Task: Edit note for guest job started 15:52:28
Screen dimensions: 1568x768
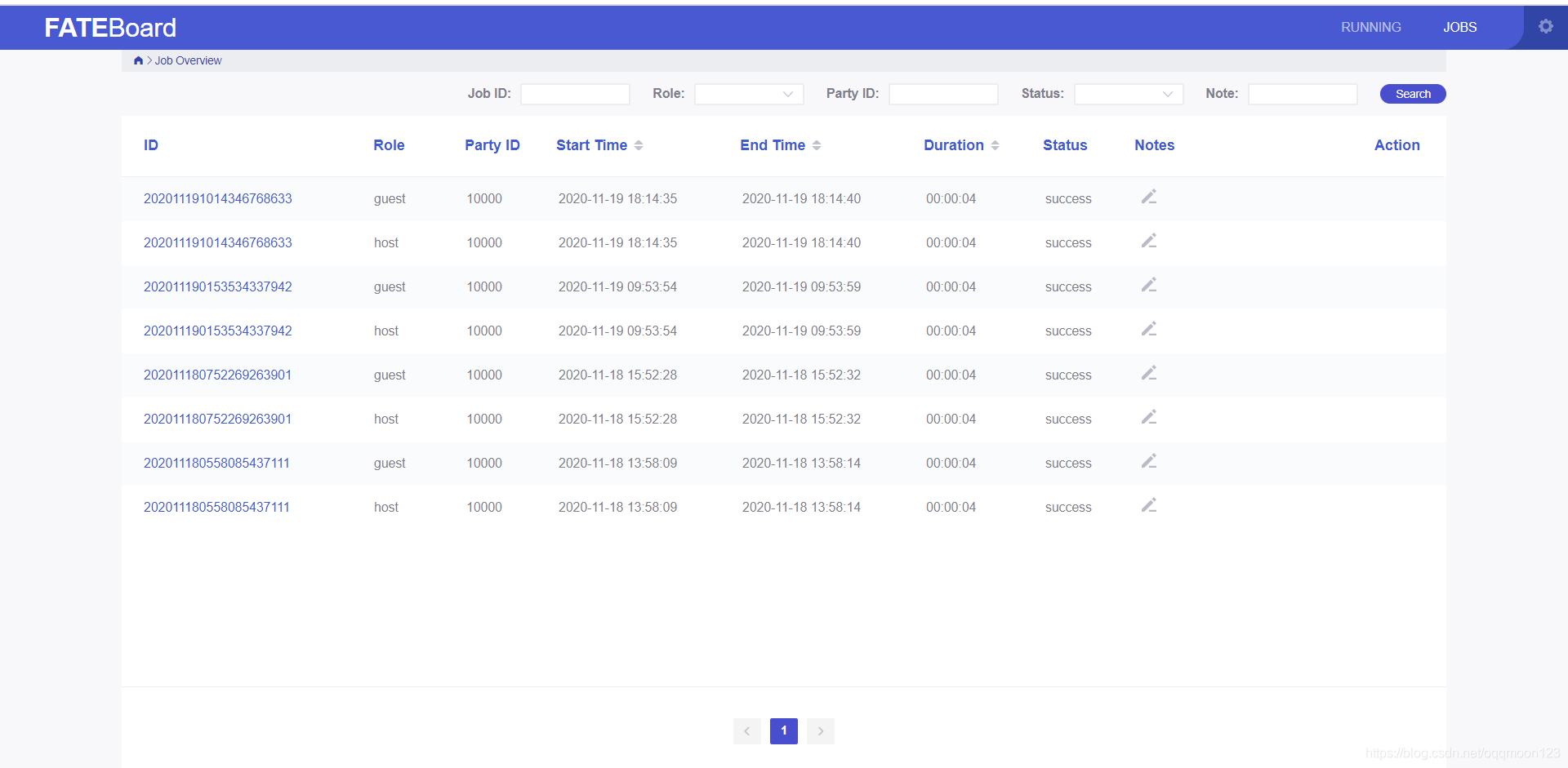Action: (1149, 373)
